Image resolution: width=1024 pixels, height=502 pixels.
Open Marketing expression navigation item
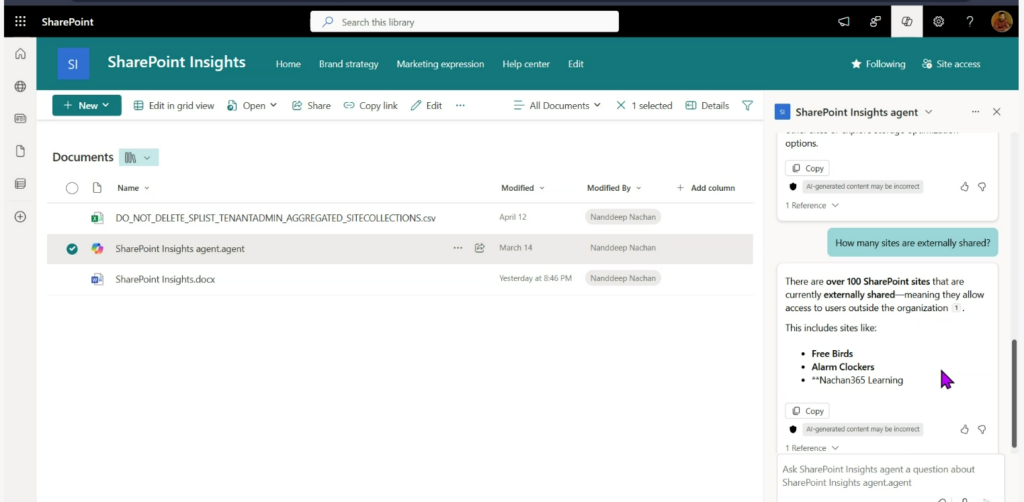440,64
